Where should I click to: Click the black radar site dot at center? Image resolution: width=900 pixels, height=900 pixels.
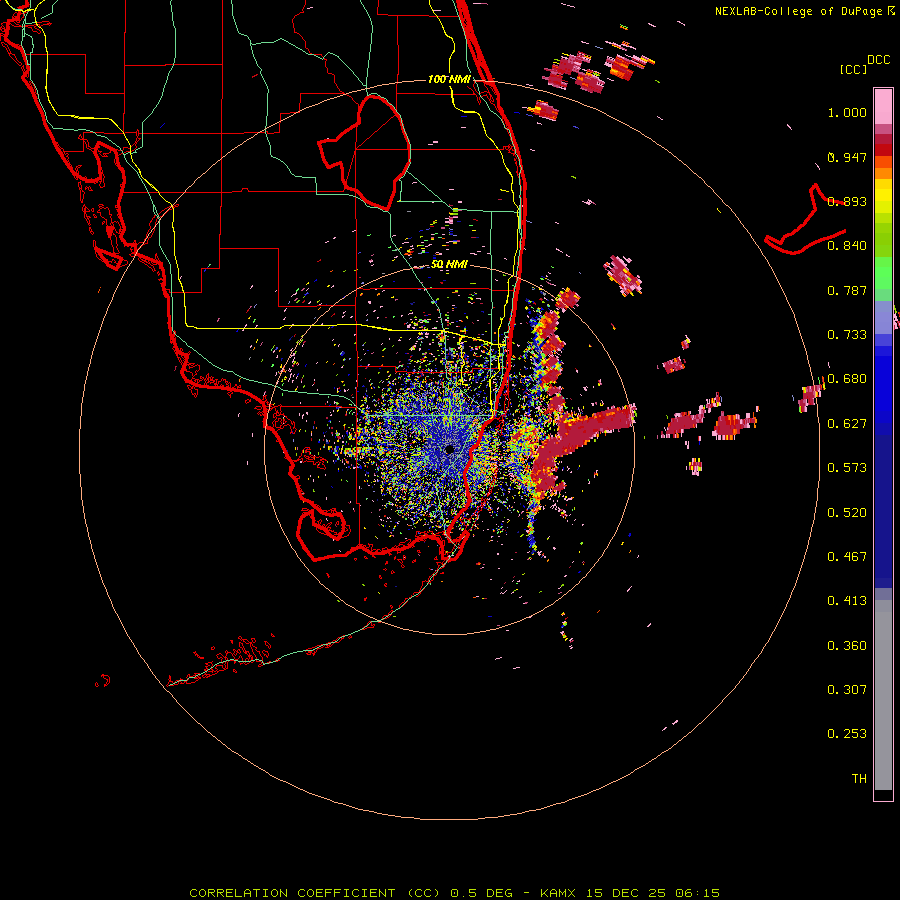(x=449, y=449)
